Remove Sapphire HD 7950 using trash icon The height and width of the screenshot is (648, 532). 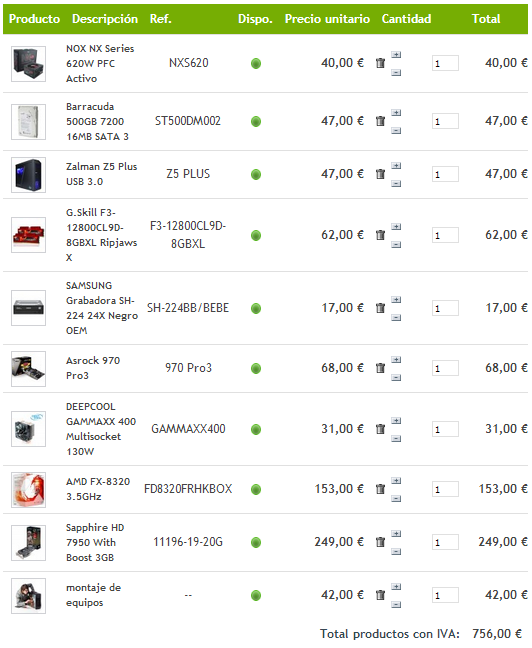380,542
